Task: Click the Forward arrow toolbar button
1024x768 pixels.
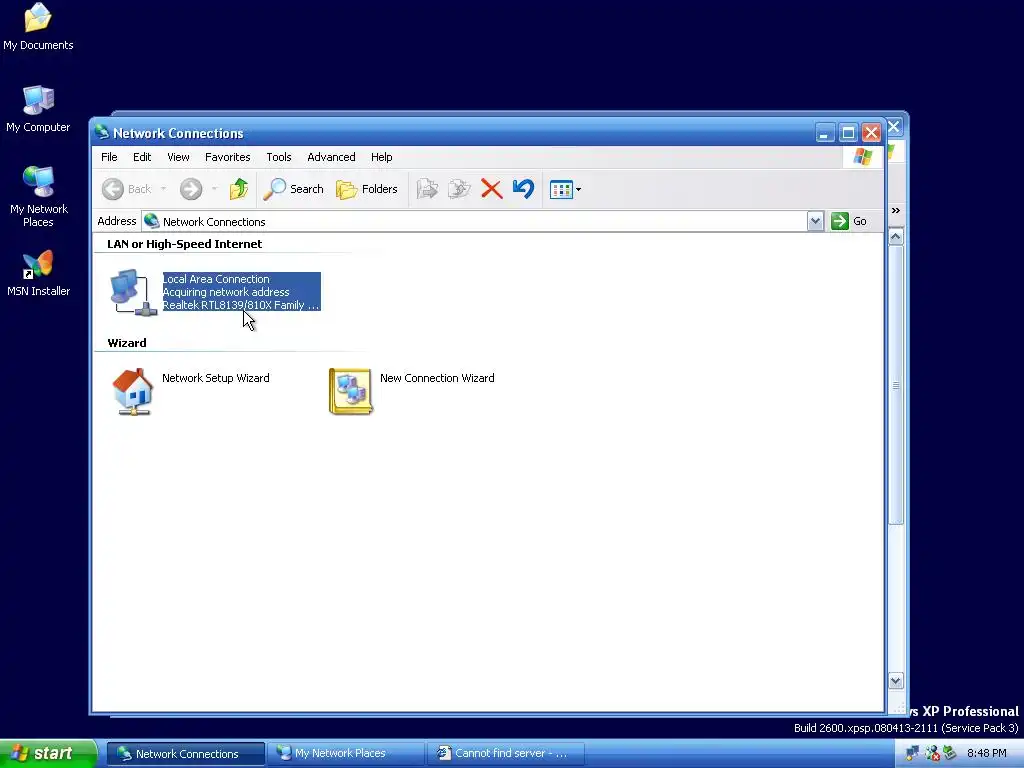Action: (x=191, y=189)
